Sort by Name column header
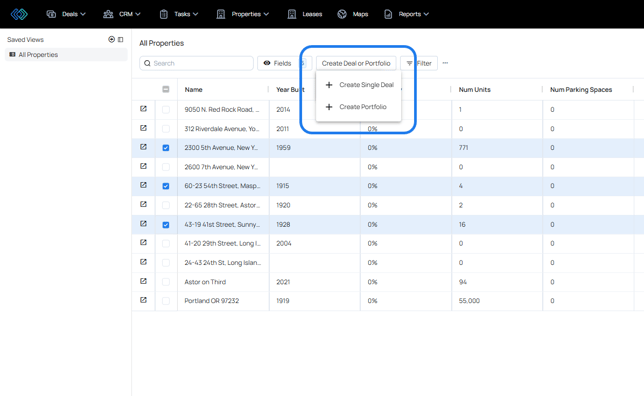The image size is (644, 396). pyautogui.click(x=193, y=90)
